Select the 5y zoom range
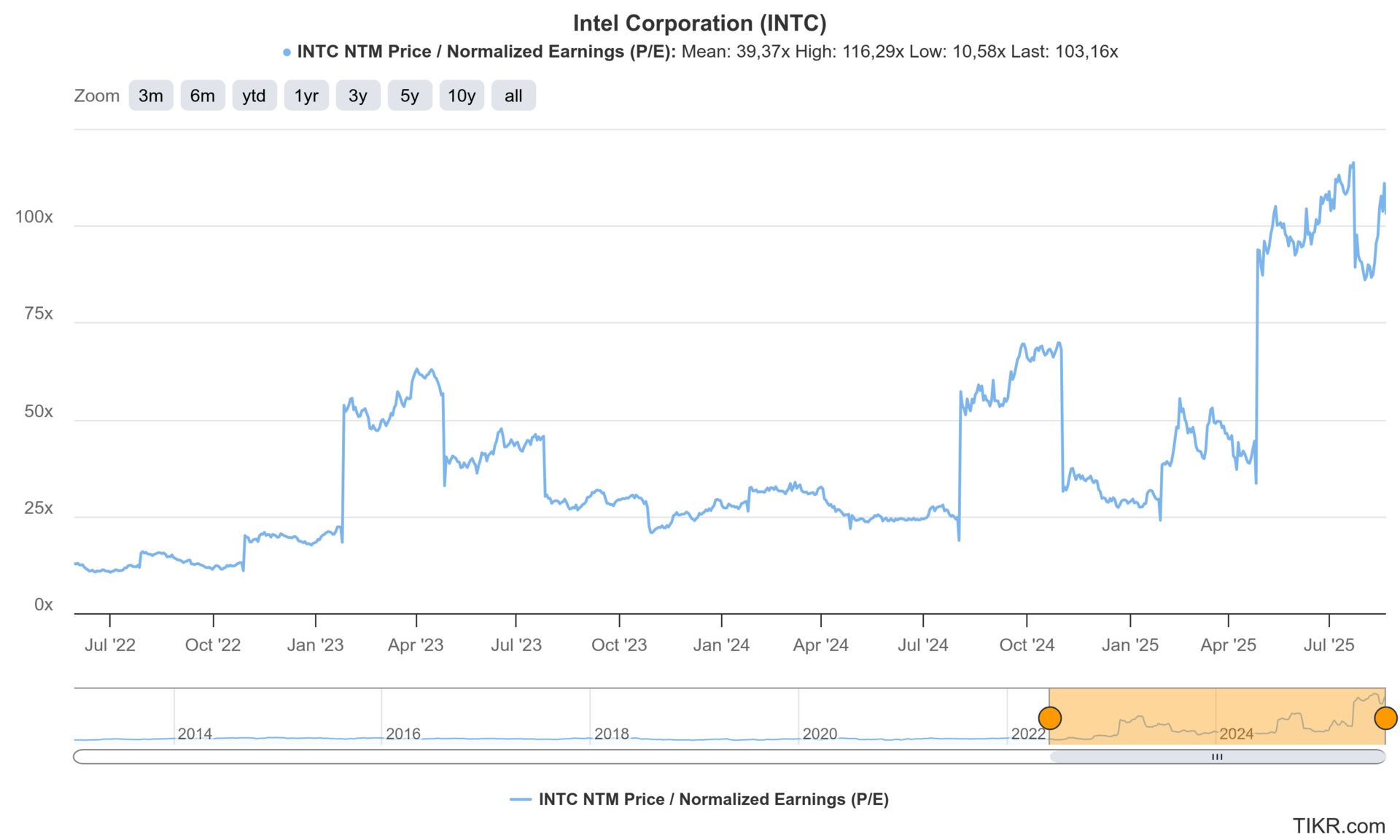Image resolution: width=1400 pixels, height=840 pixels. (409, 96)
